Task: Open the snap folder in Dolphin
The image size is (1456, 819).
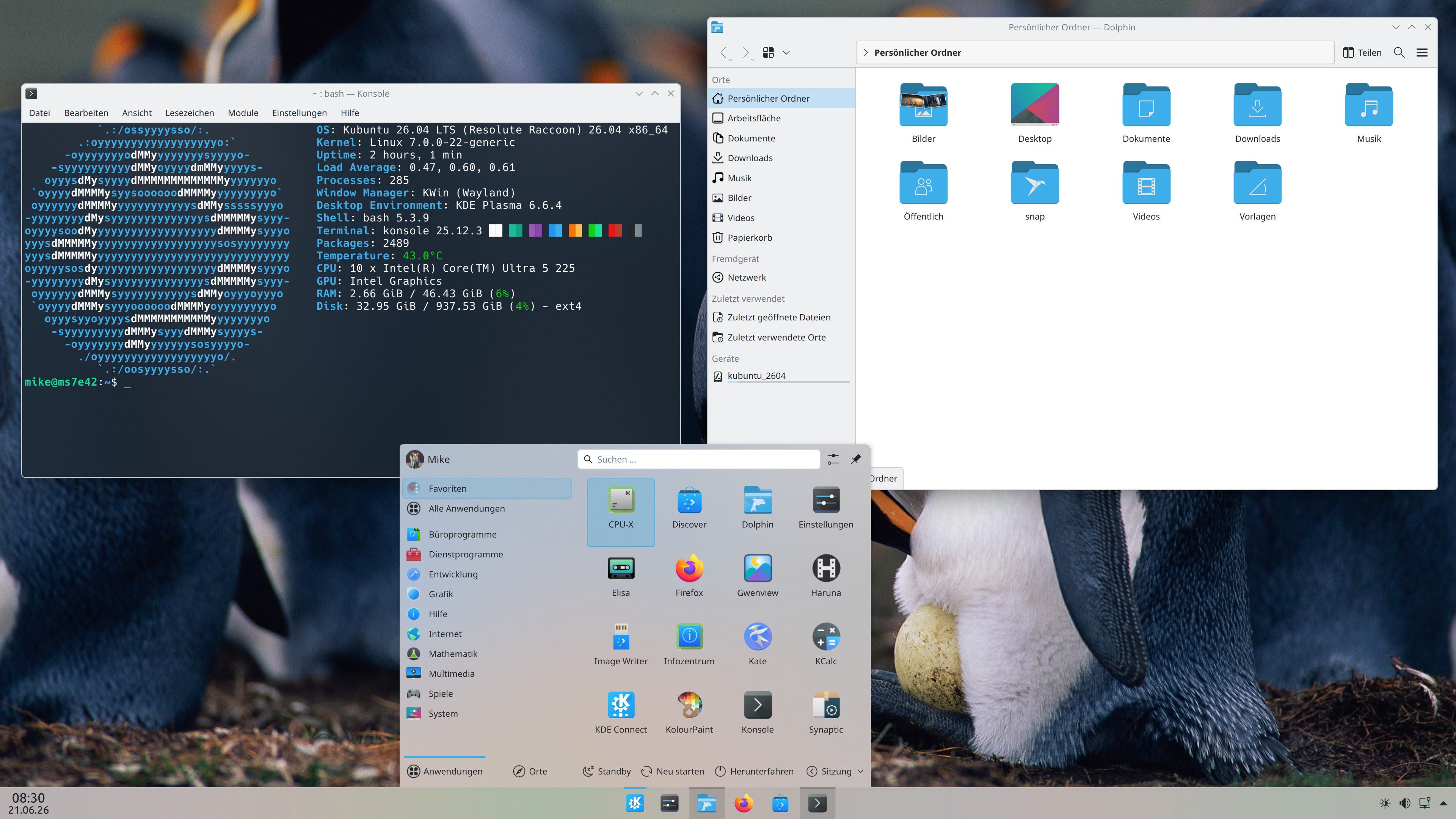Action: point(1034,191)
